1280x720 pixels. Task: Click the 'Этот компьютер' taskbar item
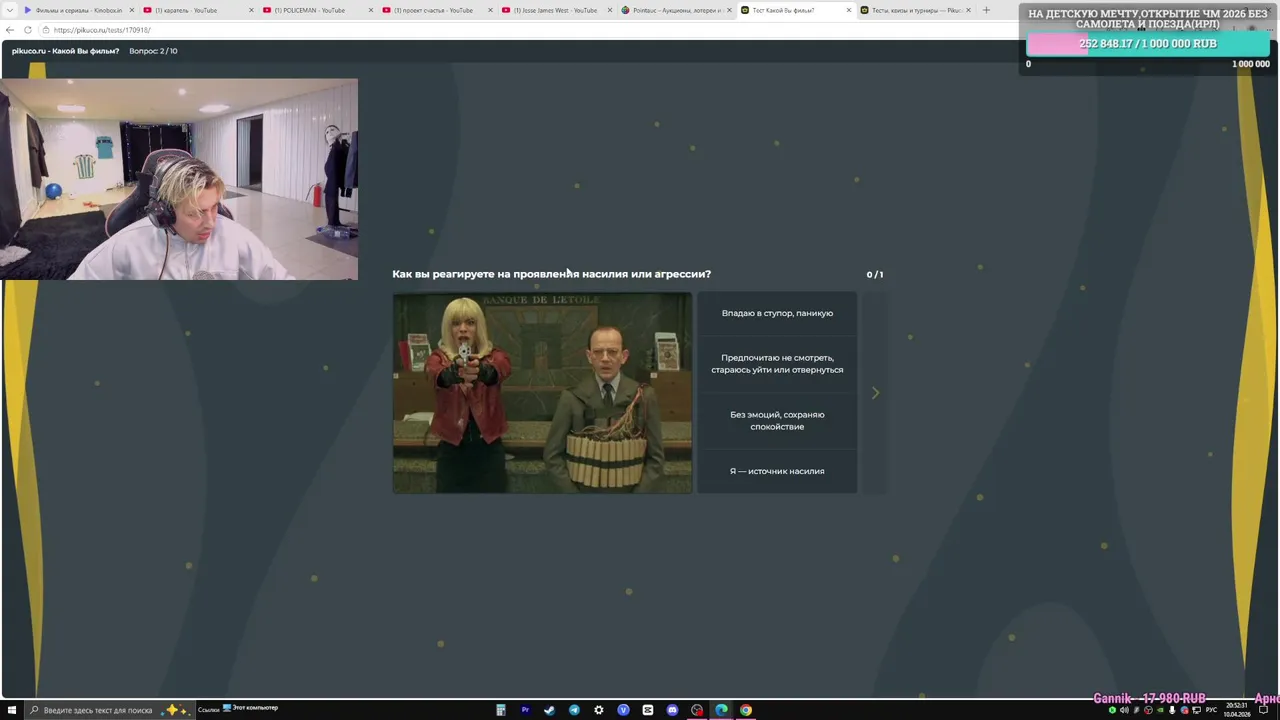[x=250, y=708]
